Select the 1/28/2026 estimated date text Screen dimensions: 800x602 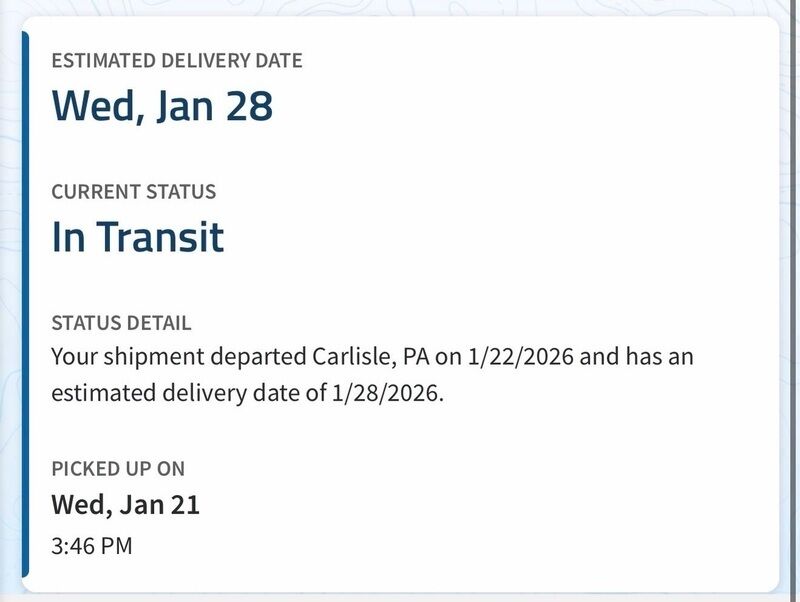point(385,392)
